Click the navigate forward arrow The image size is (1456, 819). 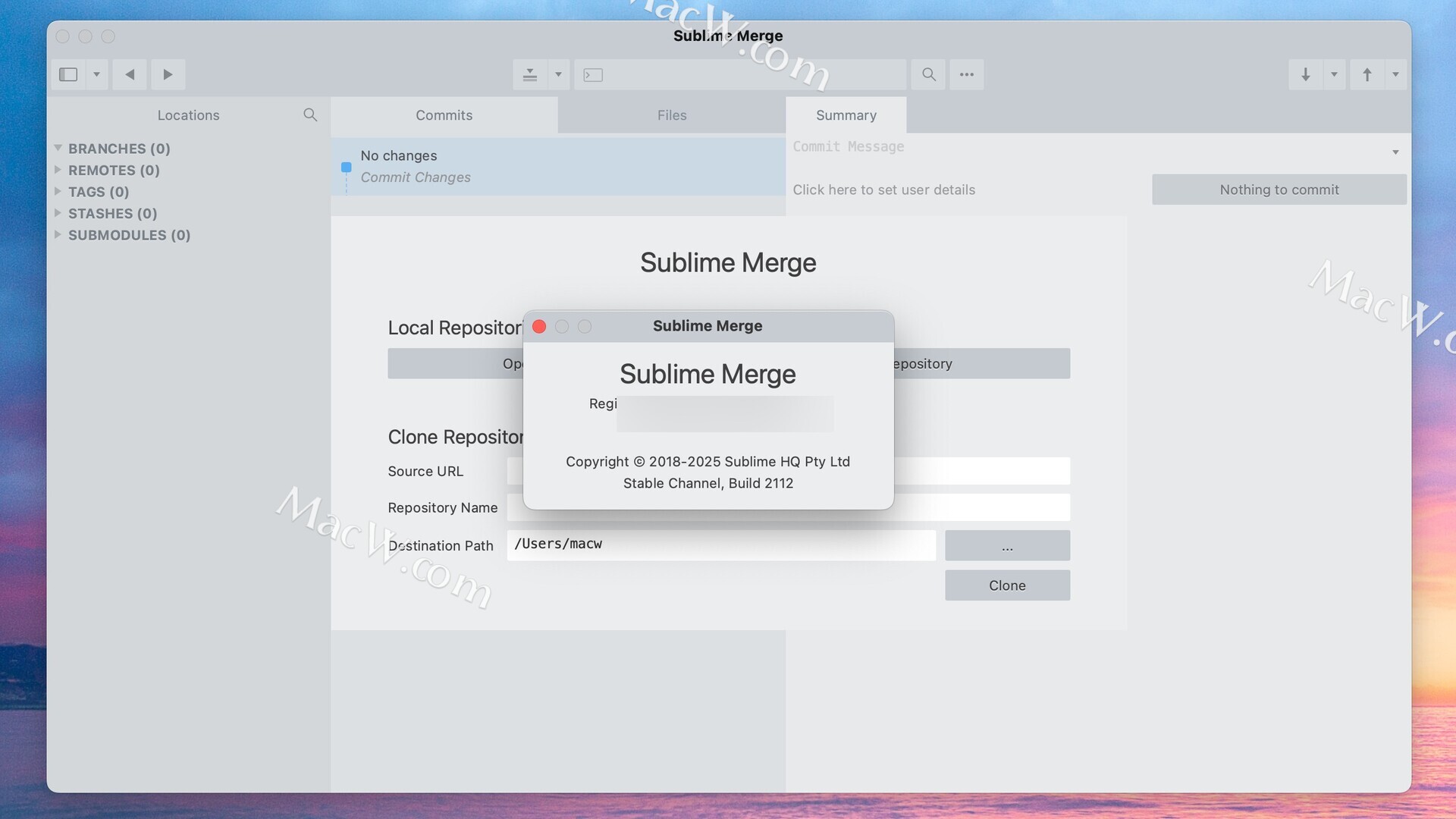pos(168,74)
